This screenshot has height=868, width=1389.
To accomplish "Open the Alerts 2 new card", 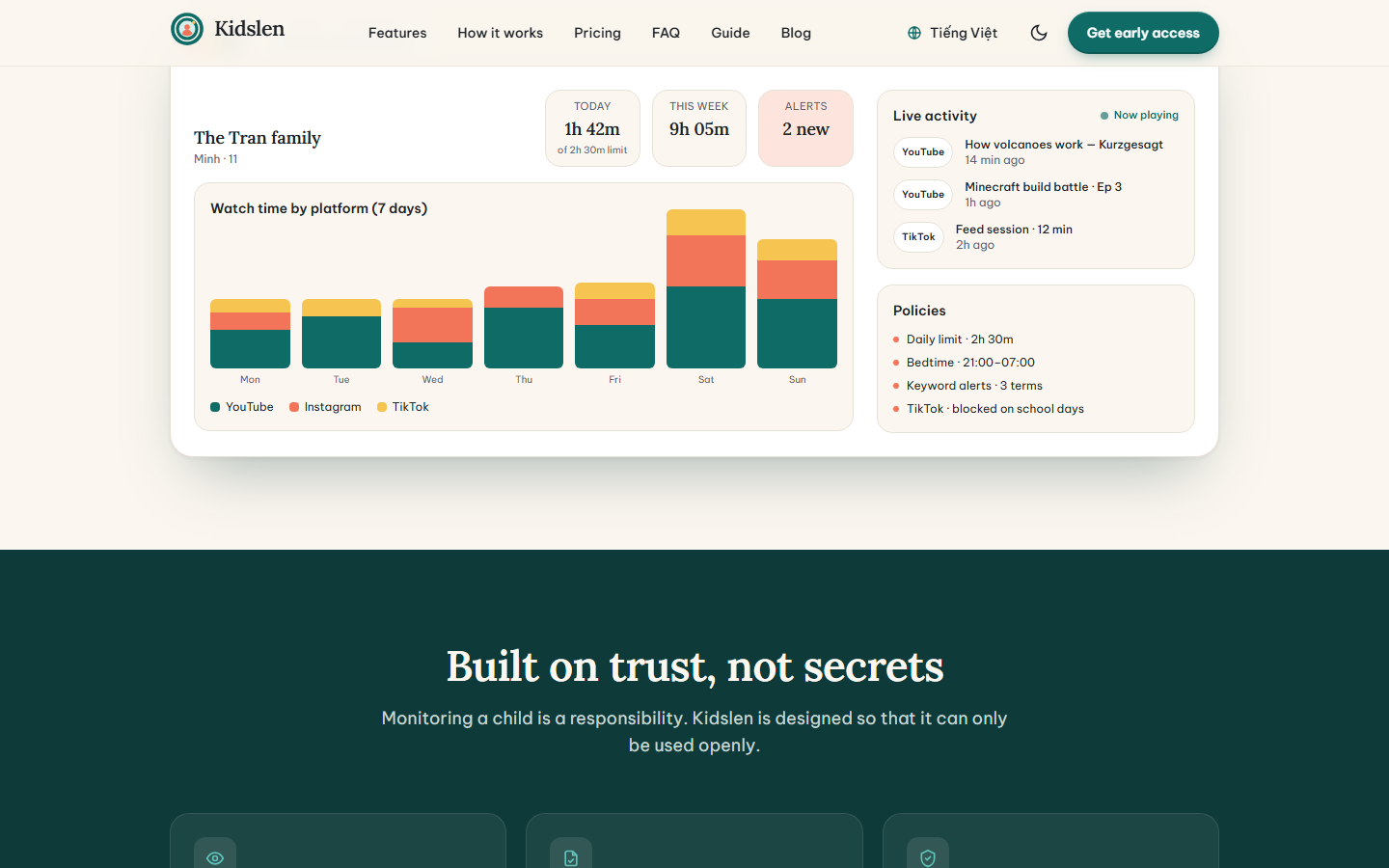I will coord(806,128).
